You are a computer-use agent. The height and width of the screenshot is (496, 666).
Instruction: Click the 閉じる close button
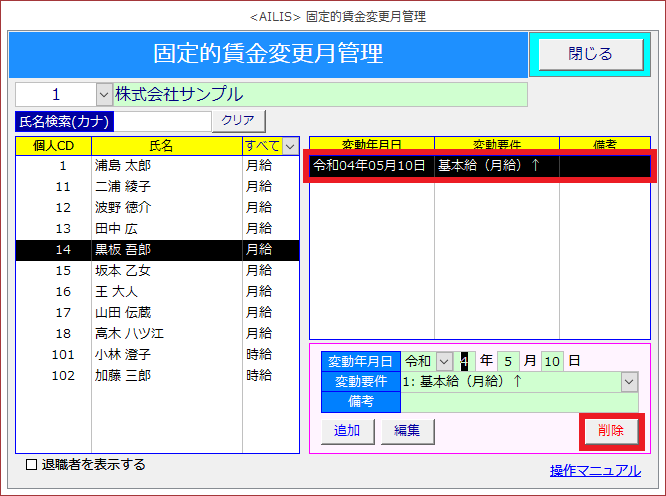tap(590, 54)
